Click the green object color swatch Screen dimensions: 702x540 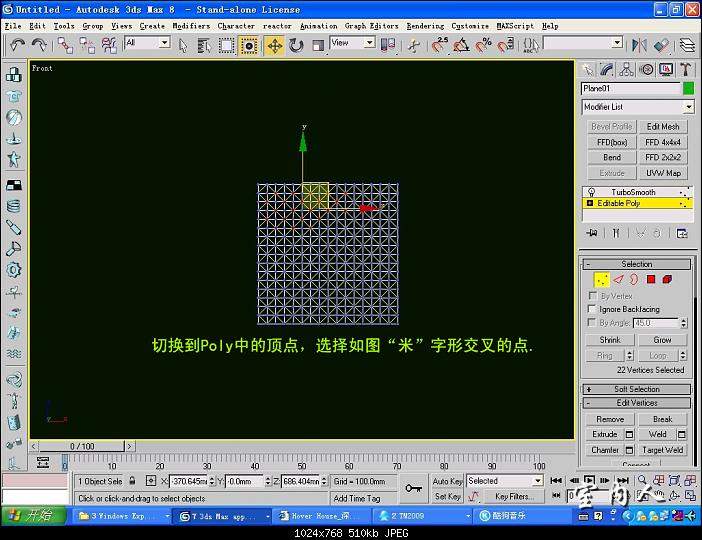pos(689,88)
